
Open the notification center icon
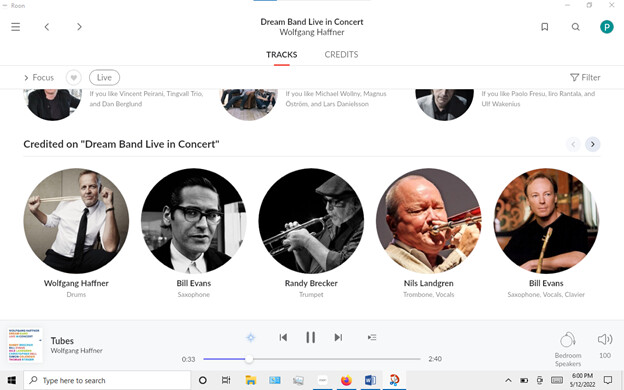tap(608, 380)
